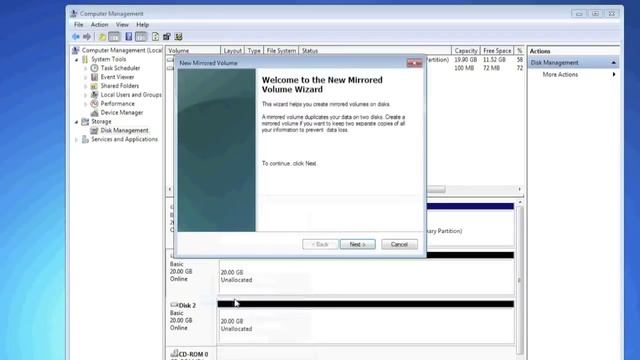Click the volume list horizontal scrollbar thumb
This screenshot has height=360, width=640.
[436, 189]
